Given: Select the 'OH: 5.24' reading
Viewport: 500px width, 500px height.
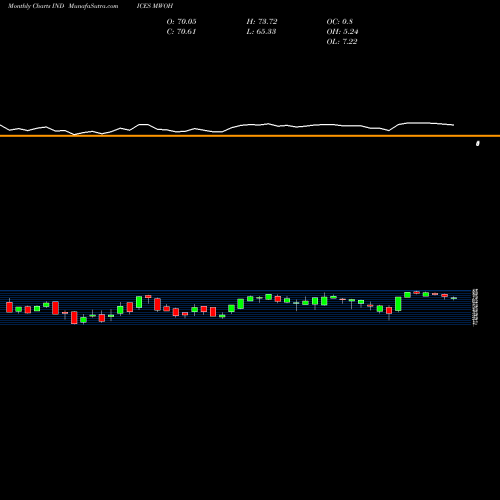Looking at the screenshot, I should [x=342, y=32].
